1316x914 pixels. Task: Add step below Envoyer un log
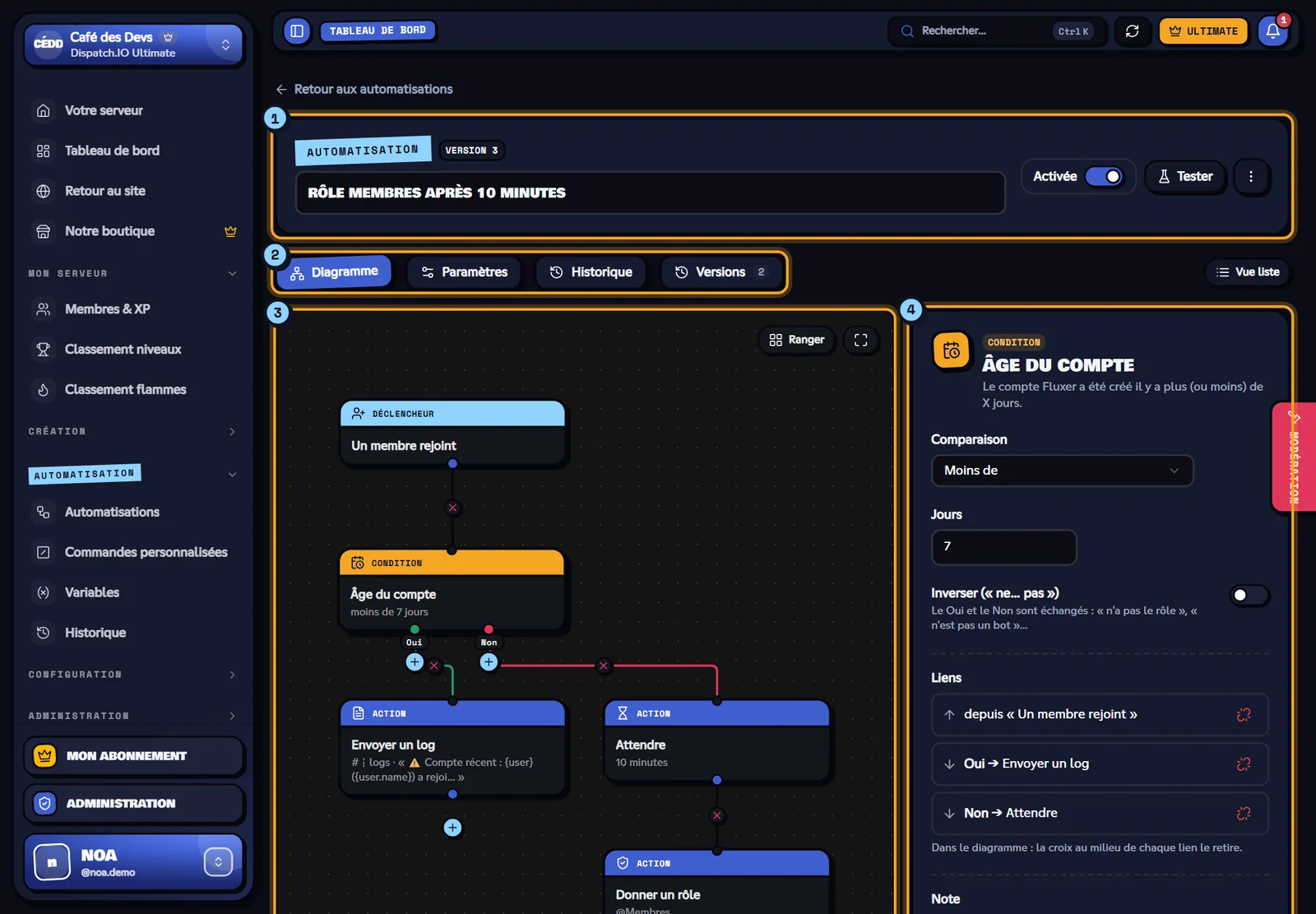(x=452, y=828)
